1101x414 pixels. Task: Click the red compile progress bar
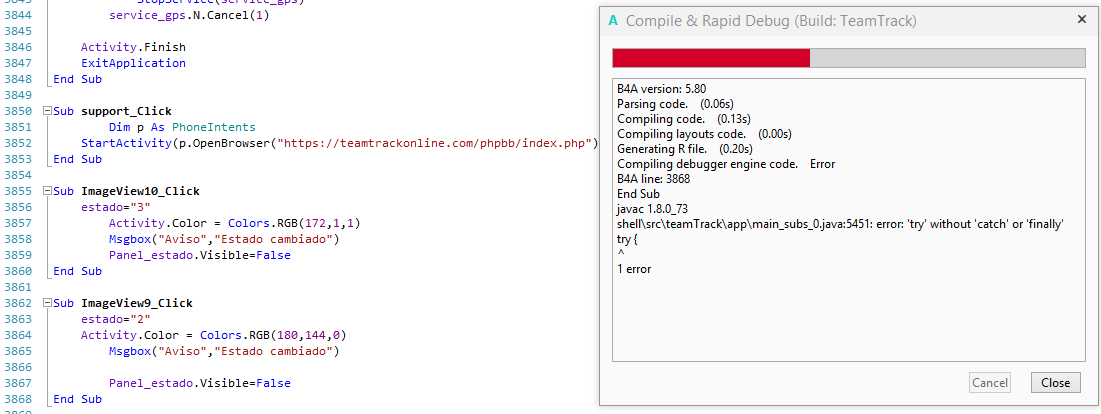(711, 58)
